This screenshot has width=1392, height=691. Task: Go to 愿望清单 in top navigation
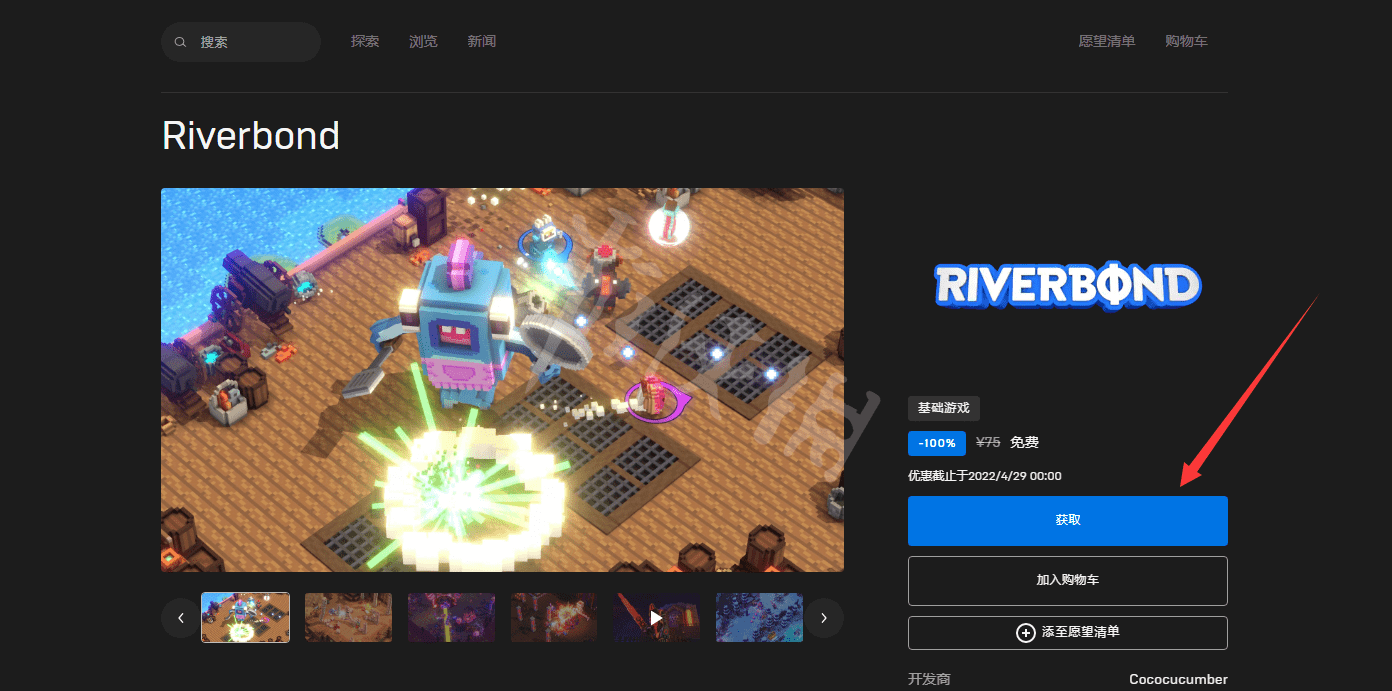pyautogui.click(x=1107, y=41)
